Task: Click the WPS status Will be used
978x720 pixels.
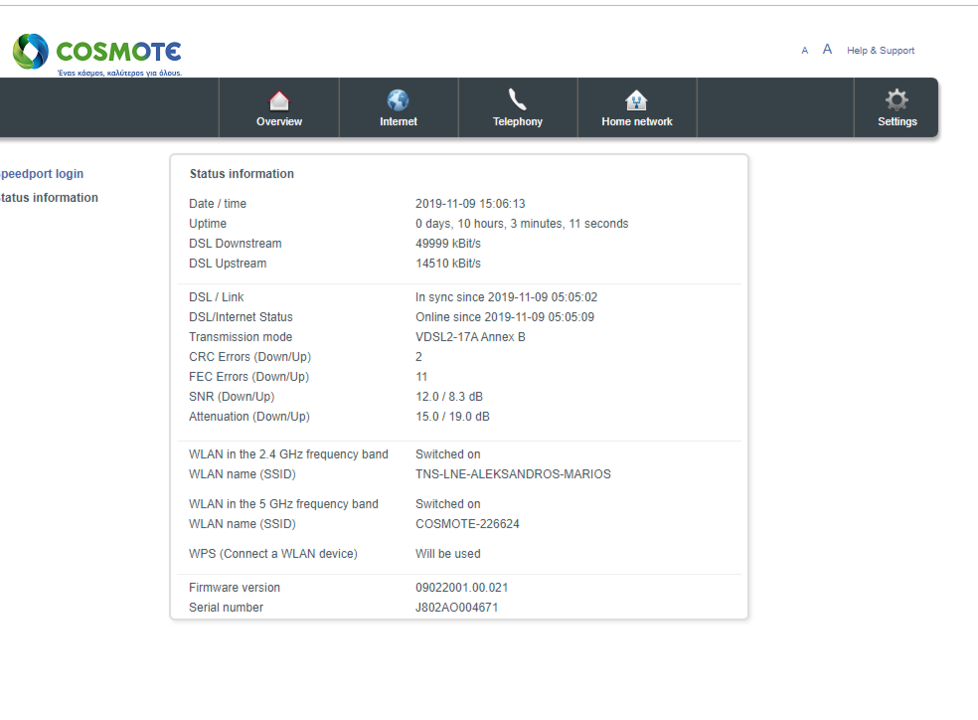Action: 448,555
